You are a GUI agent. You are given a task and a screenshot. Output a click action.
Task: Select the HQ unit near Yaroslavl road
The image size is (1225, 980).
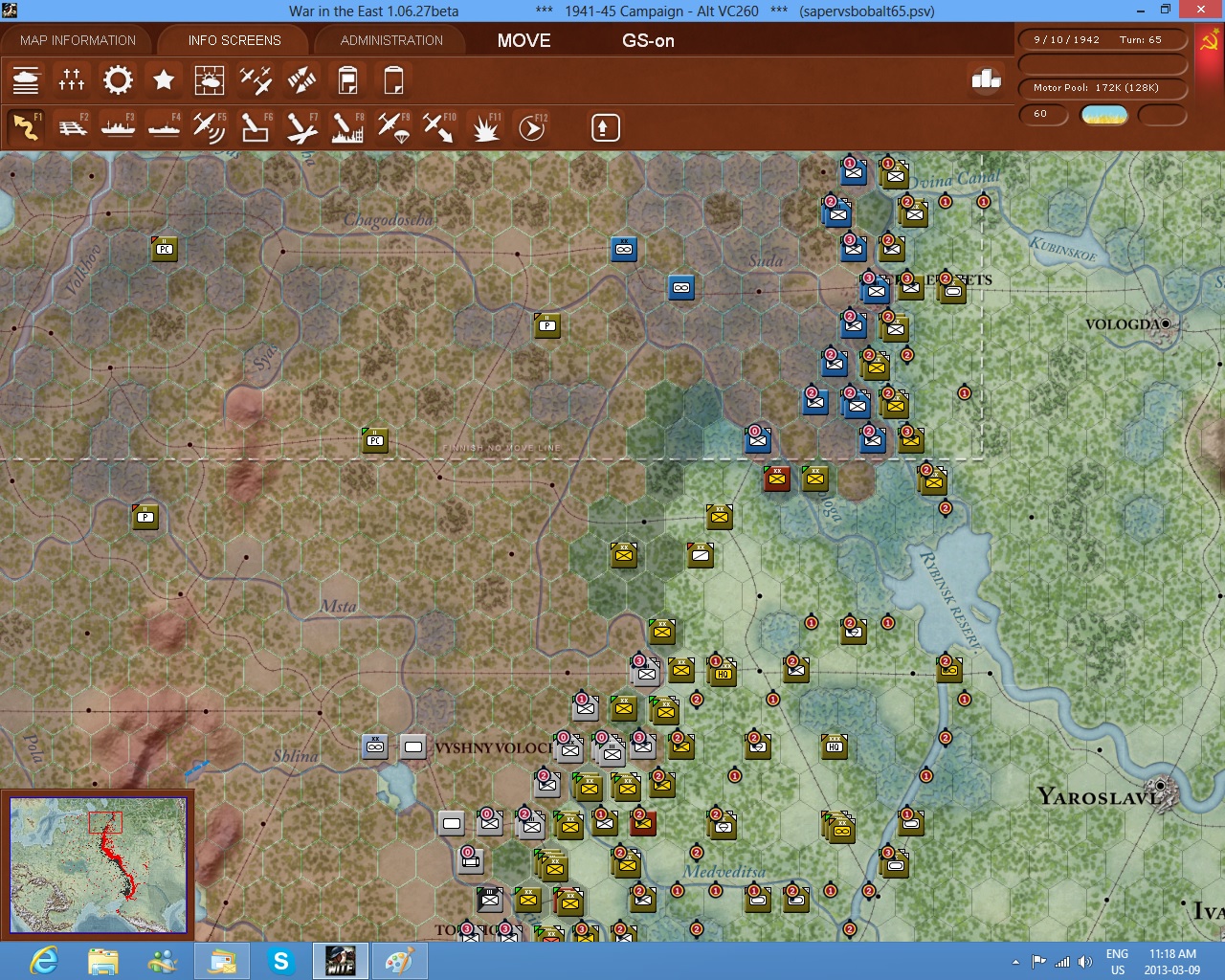[x=835, y=746]
